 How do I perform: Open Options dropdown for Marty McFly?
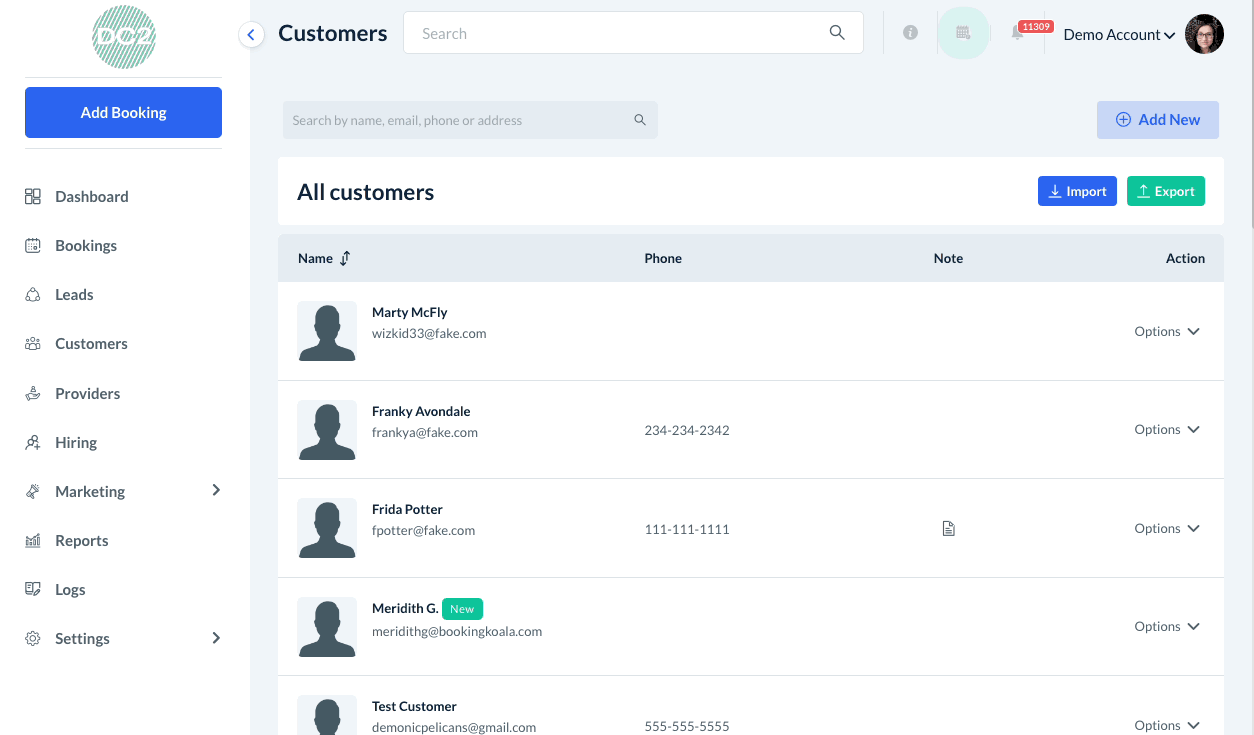pyautogui.click(x=1166, y=331)
